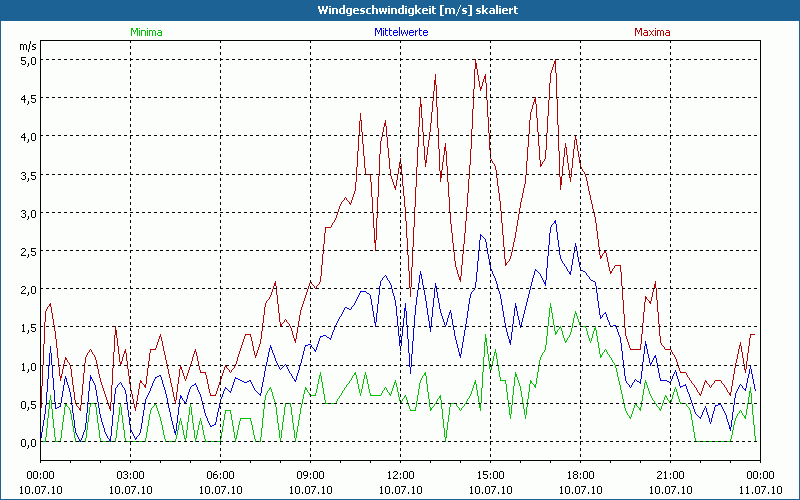
Task: Click the '10.07.10' date under 12:00
Action: tap(401, 490)
